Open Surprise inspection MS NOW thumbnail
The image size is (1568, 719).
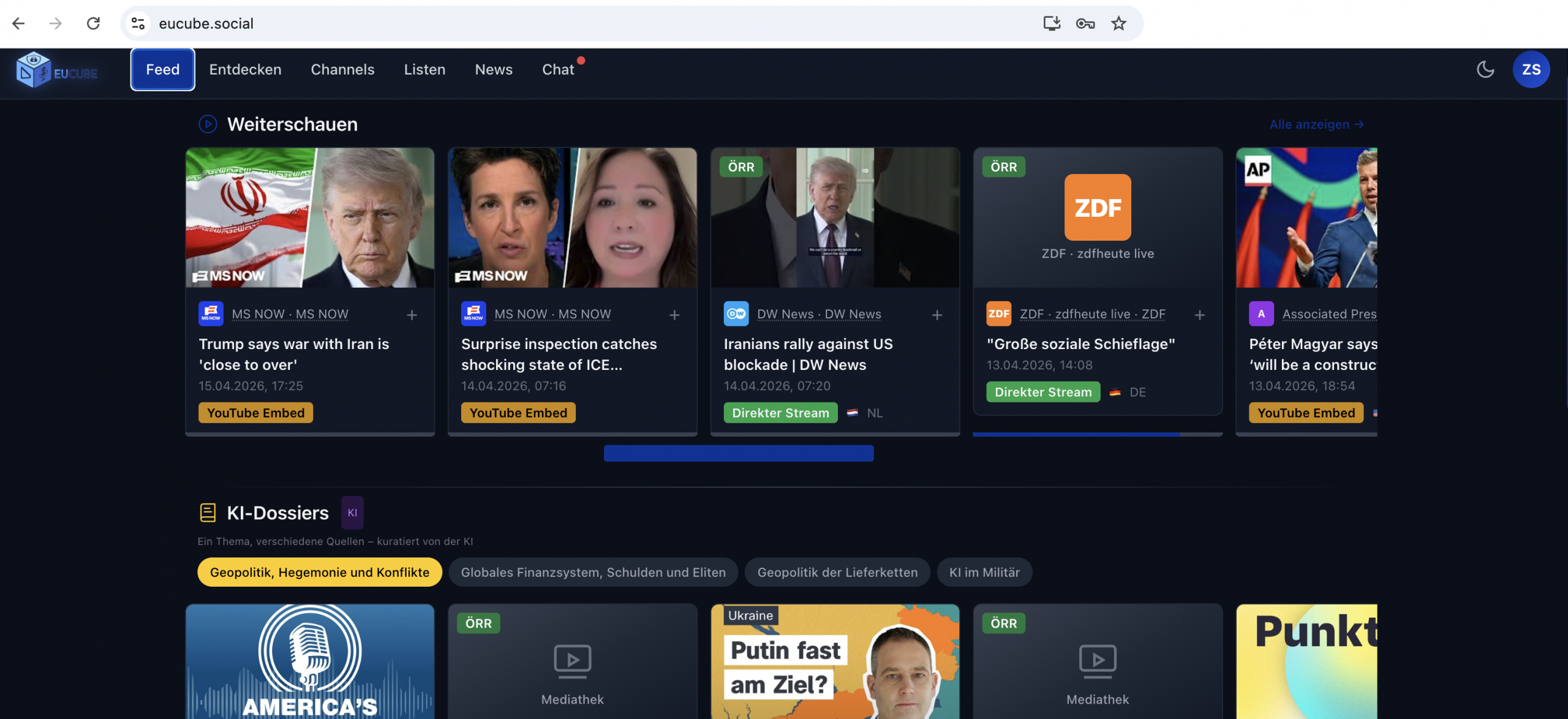tap(572, 217)
